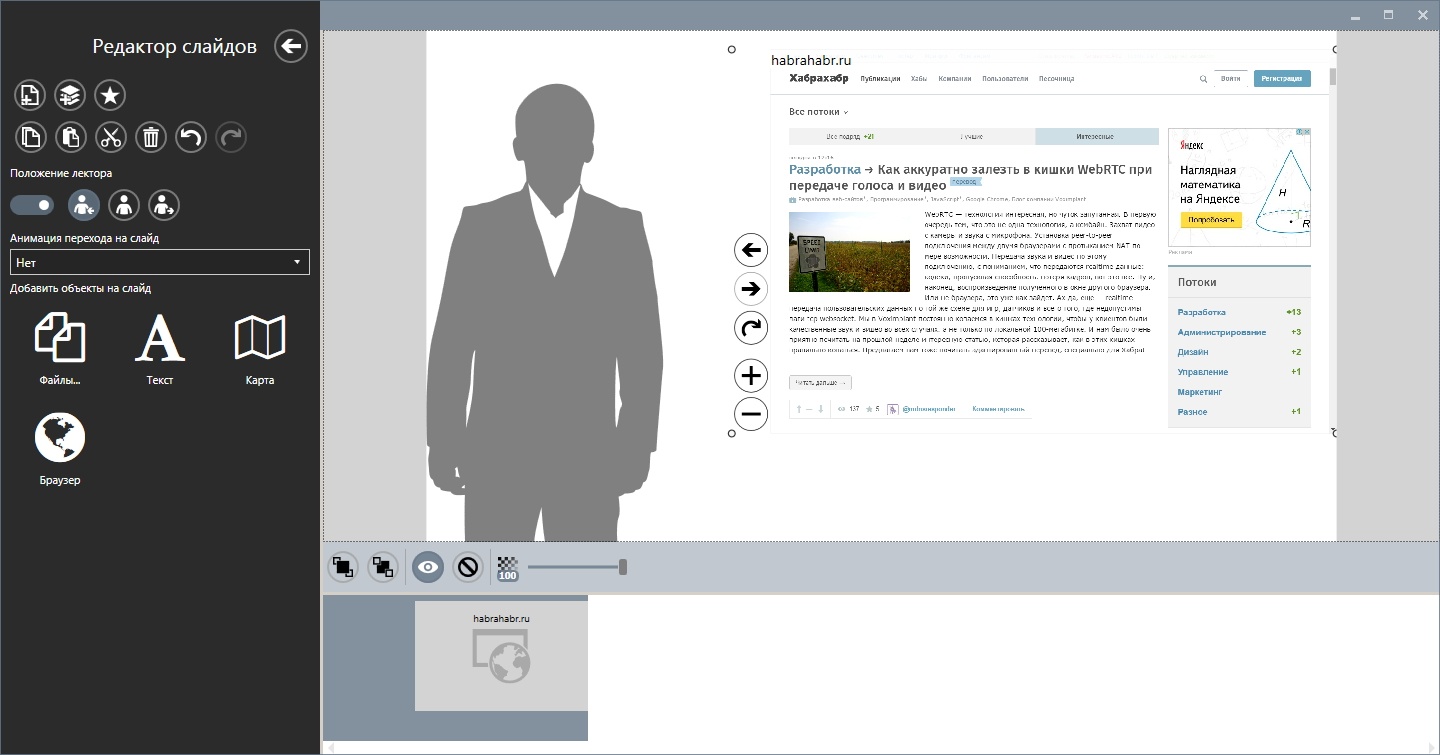The width and height of the screenshot is (1440, 755).
Task: Click the star favorites icon
Action: point(110,95)
